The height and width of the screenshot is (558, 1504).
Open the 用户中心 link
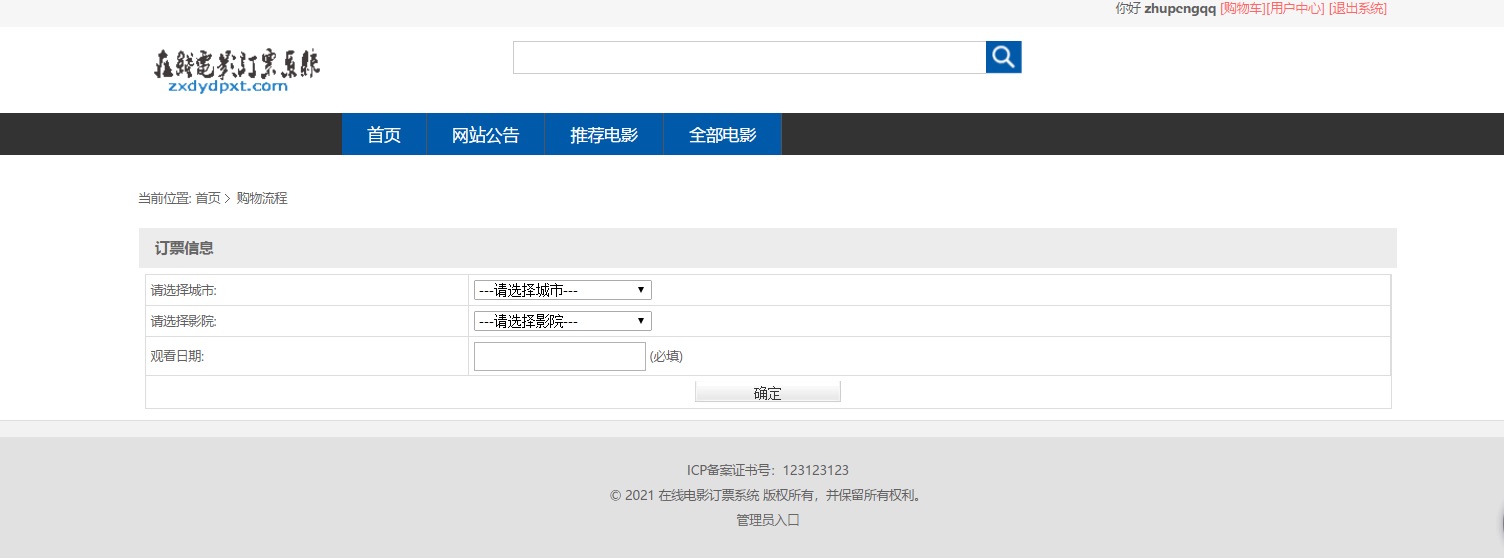(x=1295, y=8)
